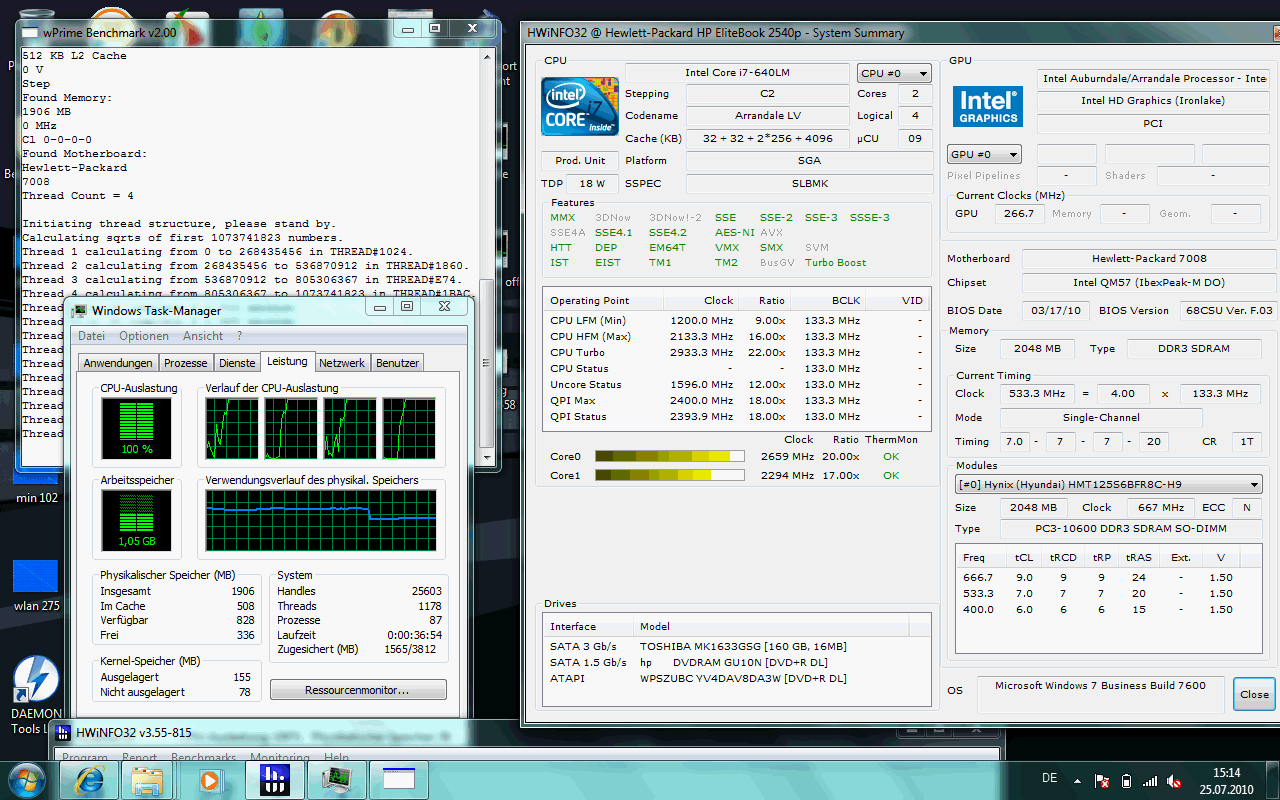The height and width of the screenshot is (800, 1280).
Task: Select the WPSZUBC YV4DAV8DA3W drive row
Action: (737, 678)
